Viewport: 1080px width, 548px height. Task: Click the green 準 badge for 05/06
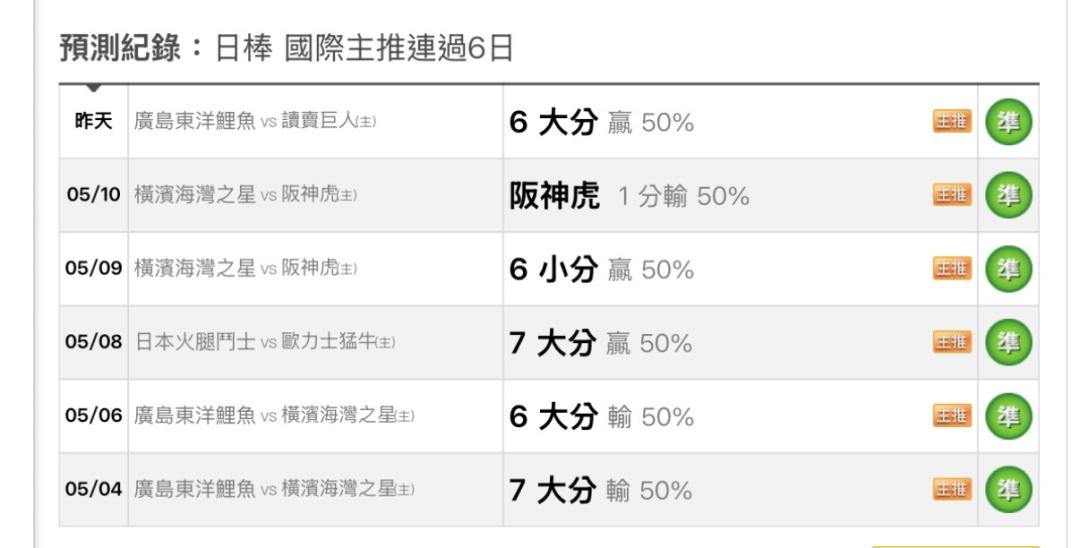tap(1008, 416)
